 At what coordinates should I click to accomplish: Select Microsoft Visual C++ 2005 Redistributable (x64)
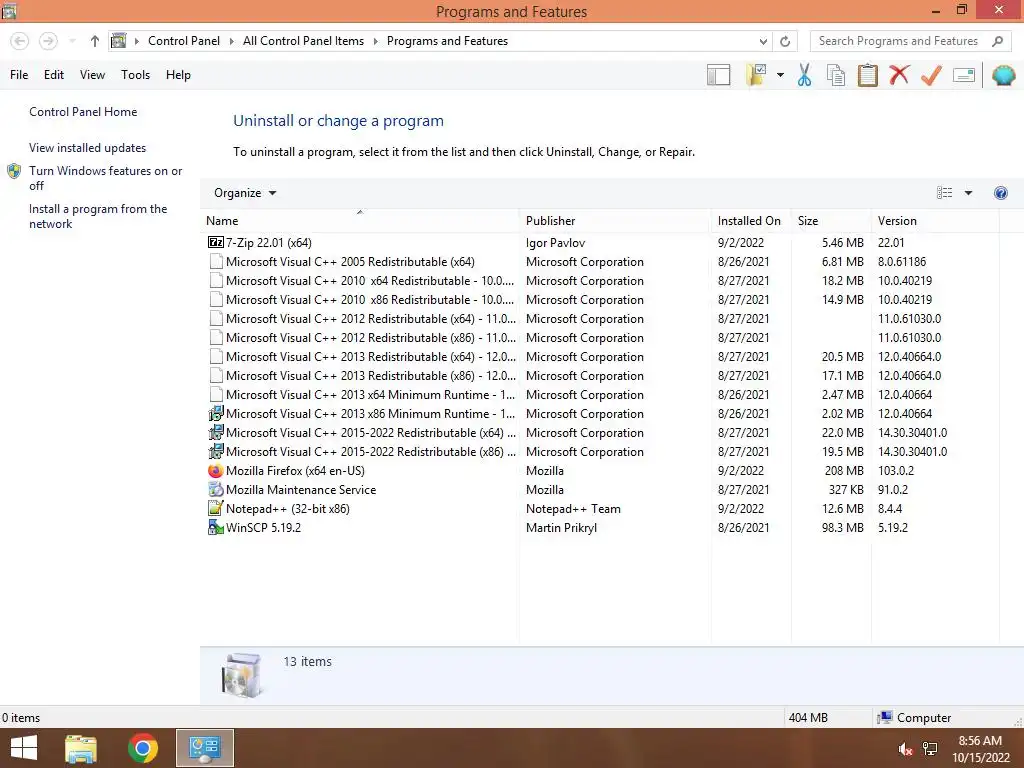point(350,262)
